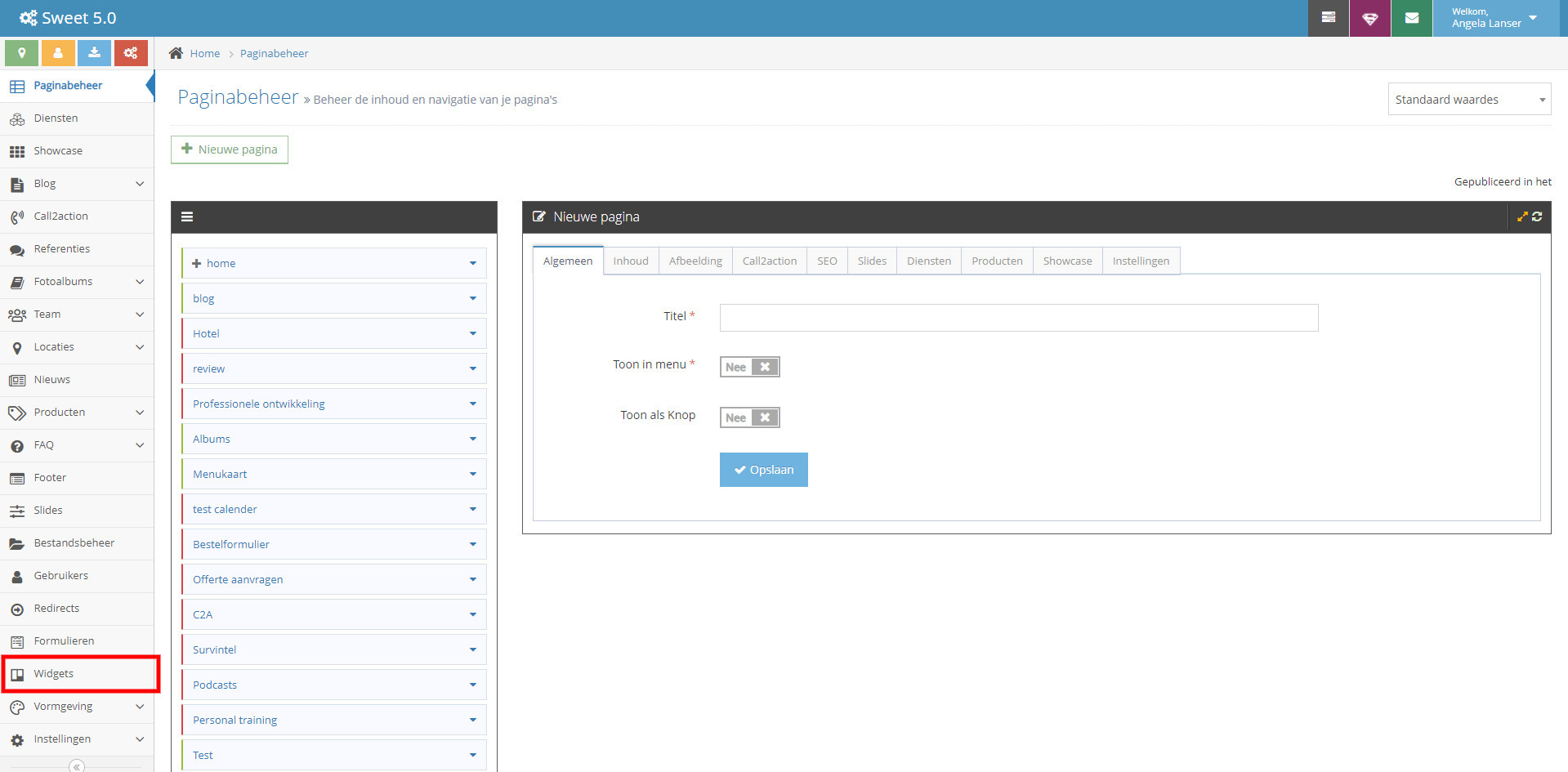Follow the Home breadcrumb link
Screen dimensions: 1568x772
click(x=205, y=53)
